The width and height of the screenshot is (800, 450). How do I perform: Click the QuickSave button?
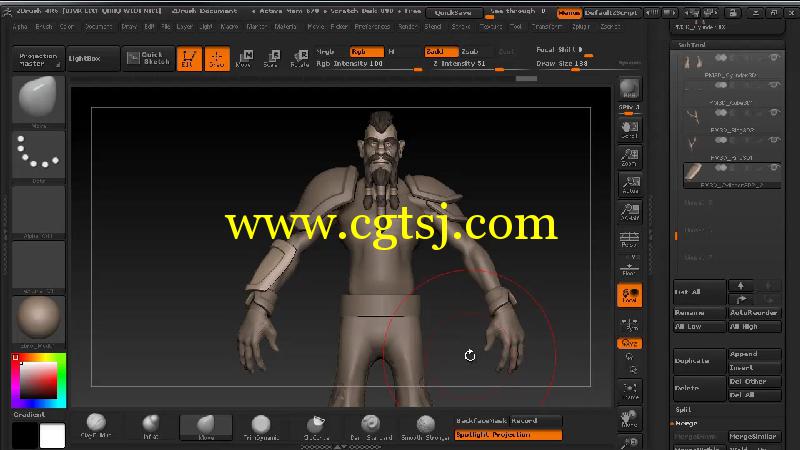pos(454,12)
